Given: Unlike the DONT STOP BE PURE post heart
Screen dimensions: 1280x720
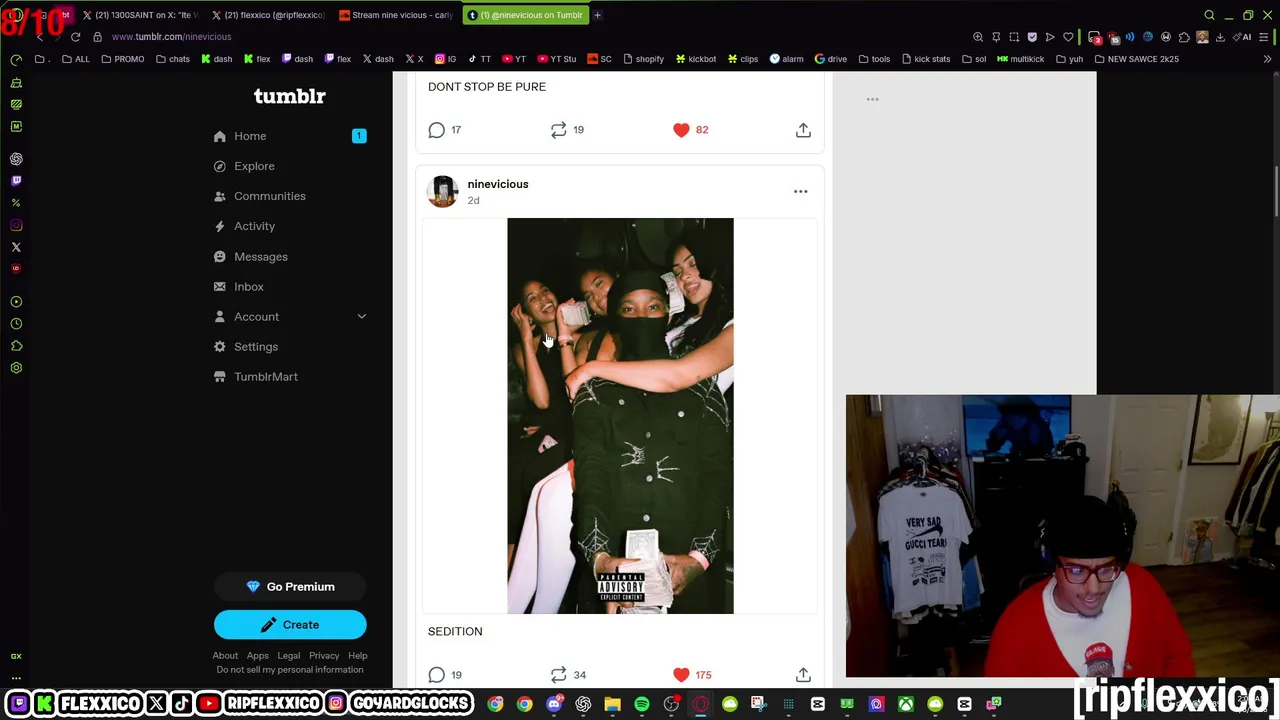Looking at the screenshot, I should tap(681, 130).
